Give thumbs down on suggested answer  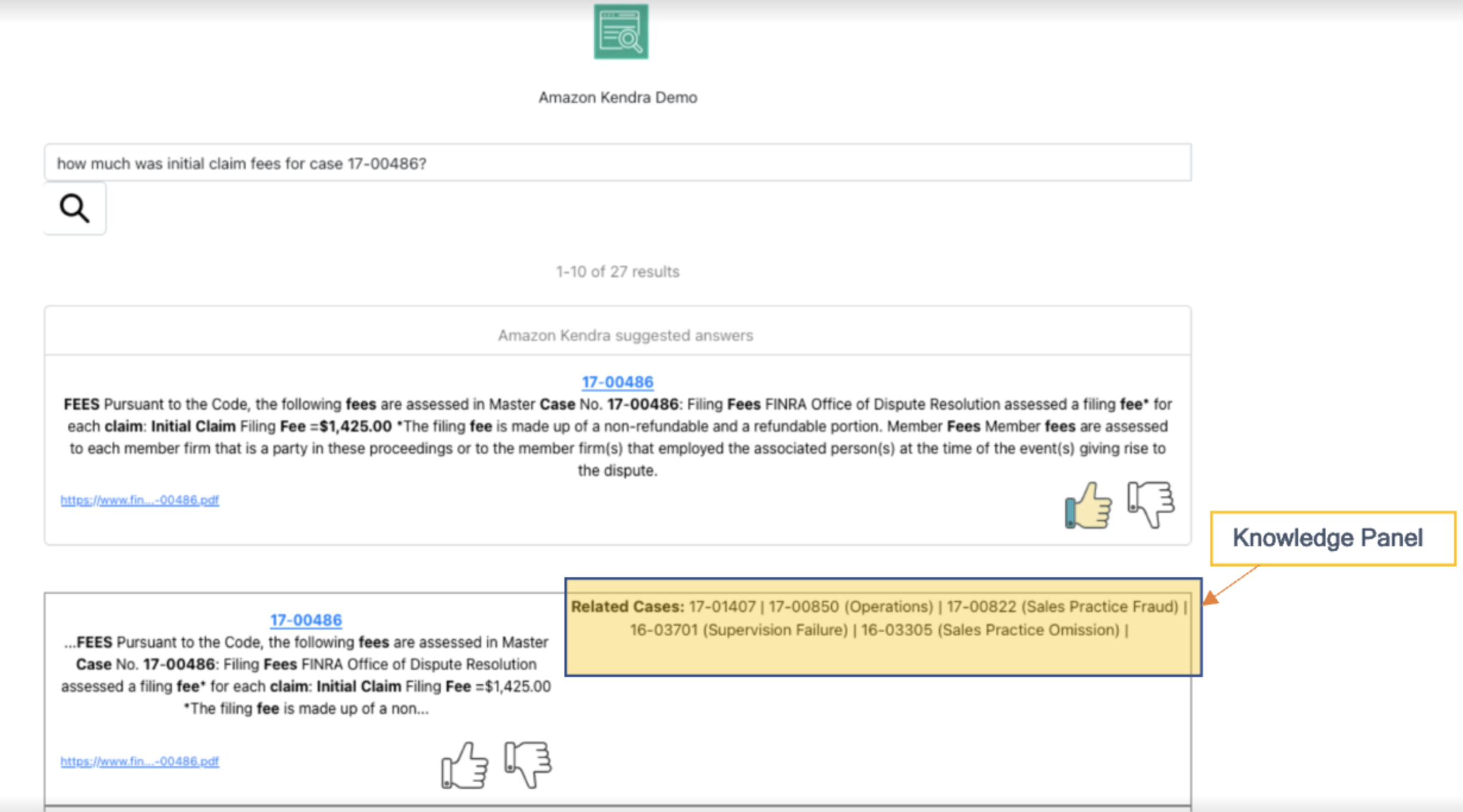click(x=1150, y=505)
